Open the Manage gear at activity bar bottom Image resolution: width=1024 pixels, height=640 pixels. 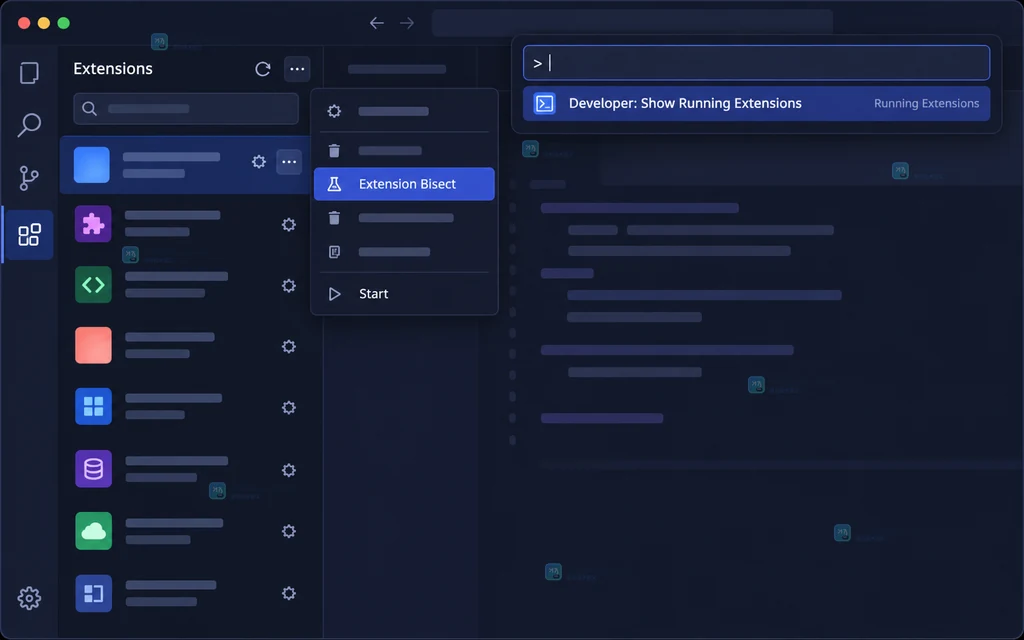tap(29, 598)
